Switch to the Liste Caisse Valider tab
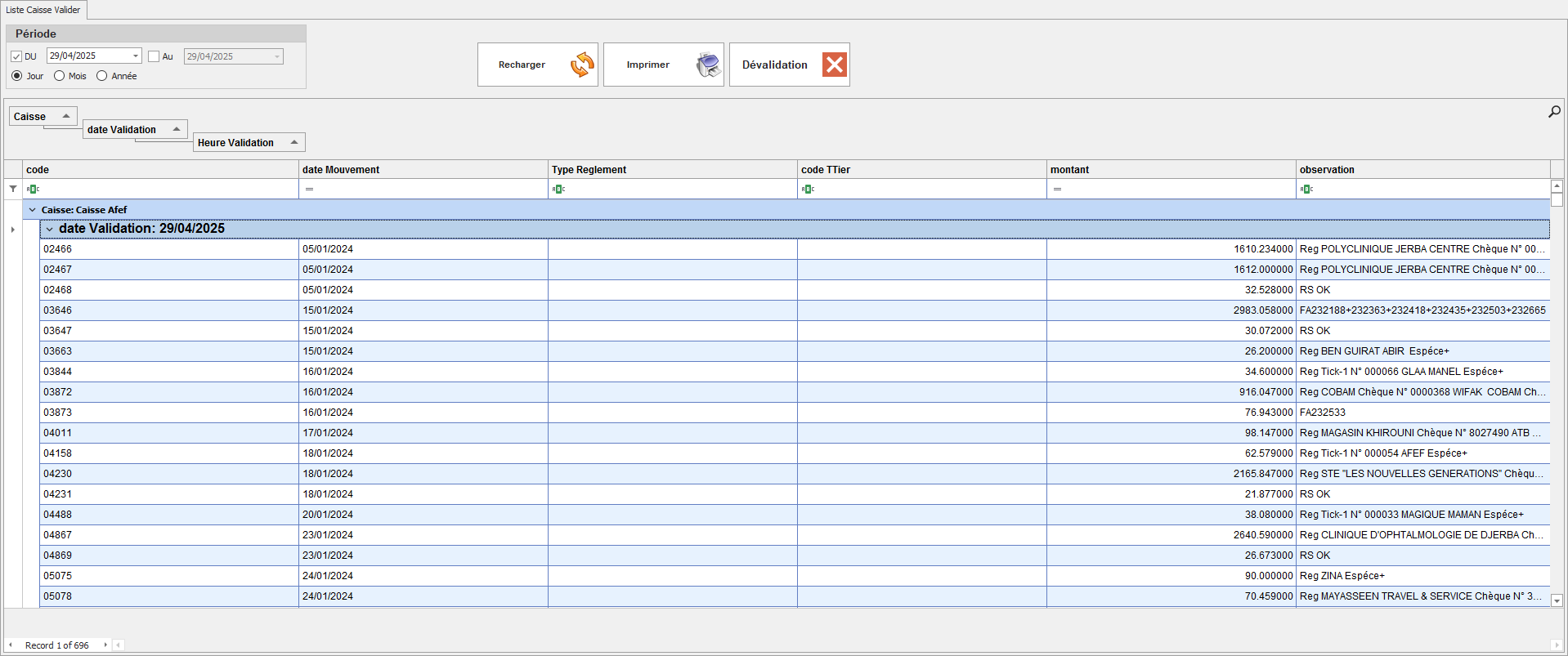The width and height of the screenshot is (1568, 656). pos(43,10)
